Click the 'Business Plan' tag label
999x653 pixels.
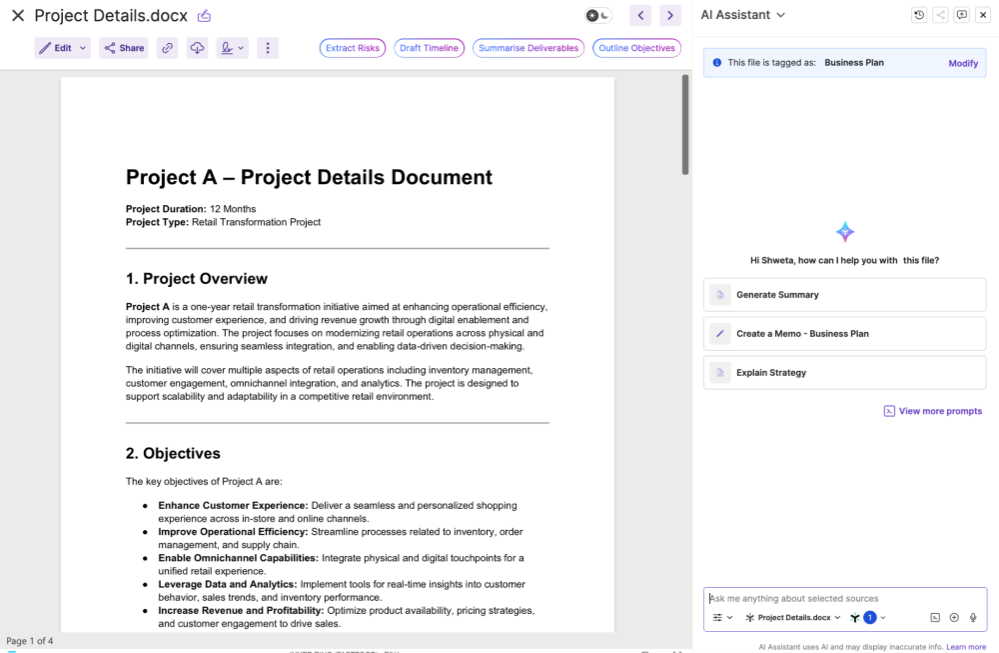(854, 62)
